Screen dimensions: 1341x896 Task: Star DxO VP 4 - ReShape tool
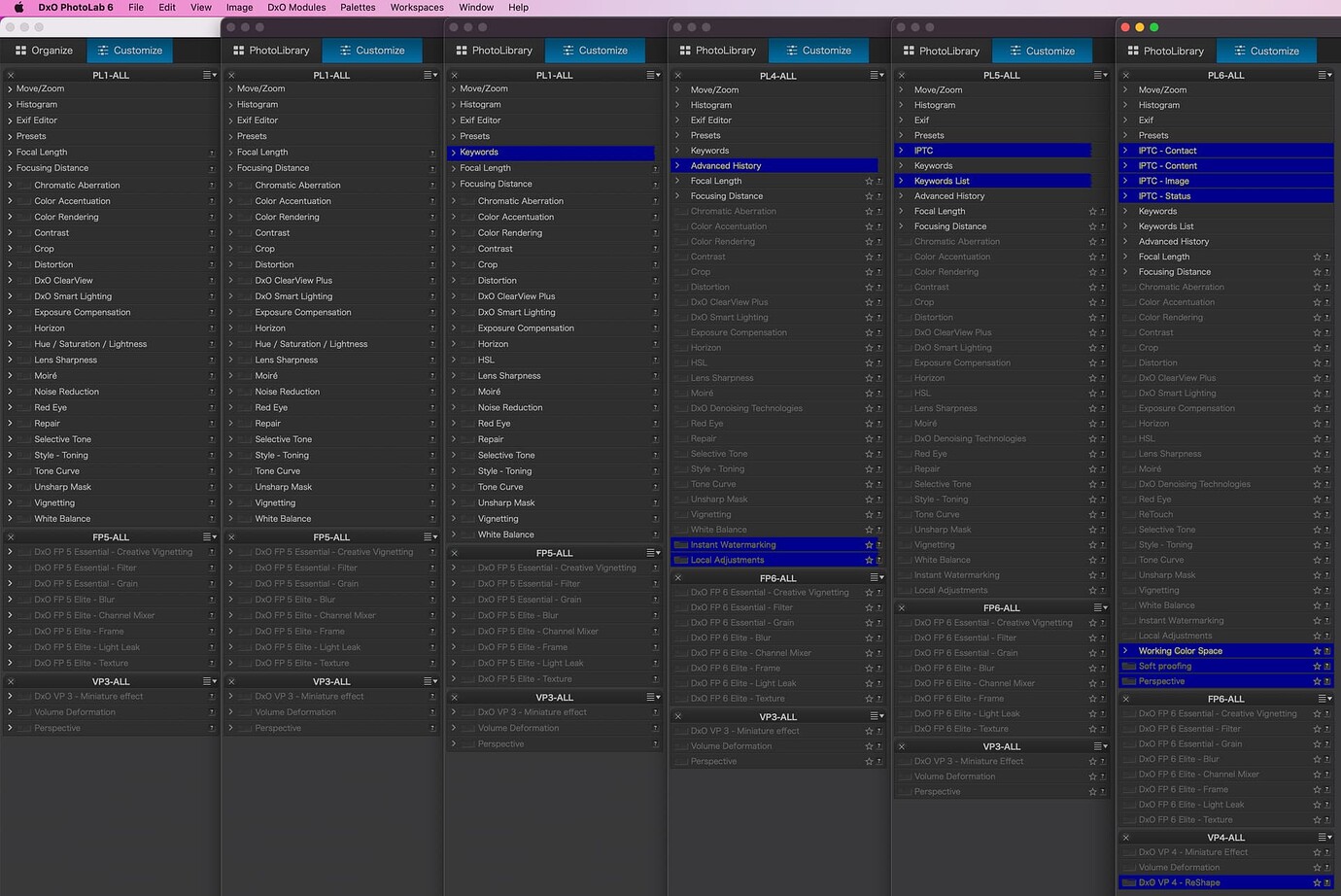[1317, 883]
